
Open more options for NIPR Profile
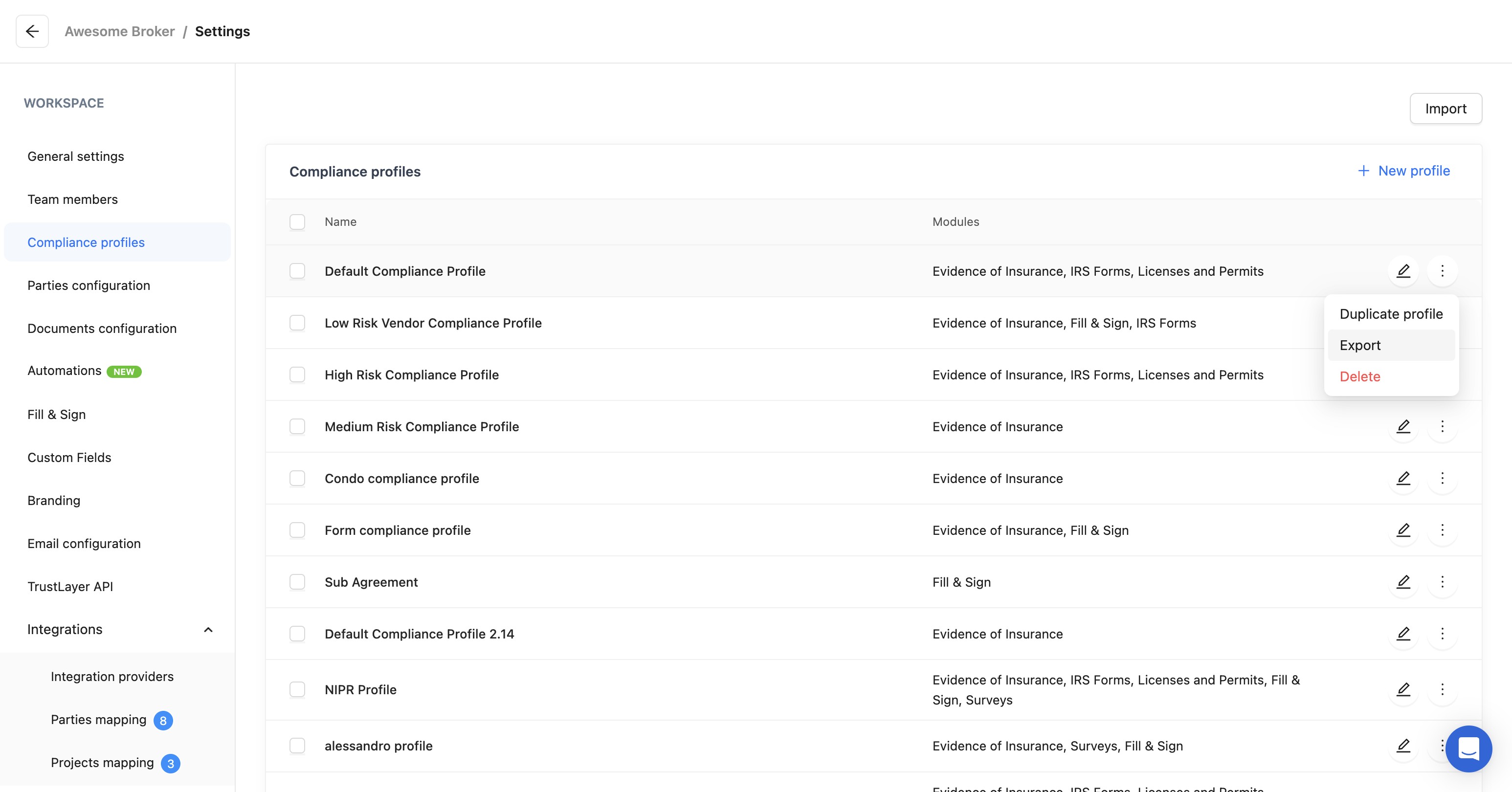1442,689
